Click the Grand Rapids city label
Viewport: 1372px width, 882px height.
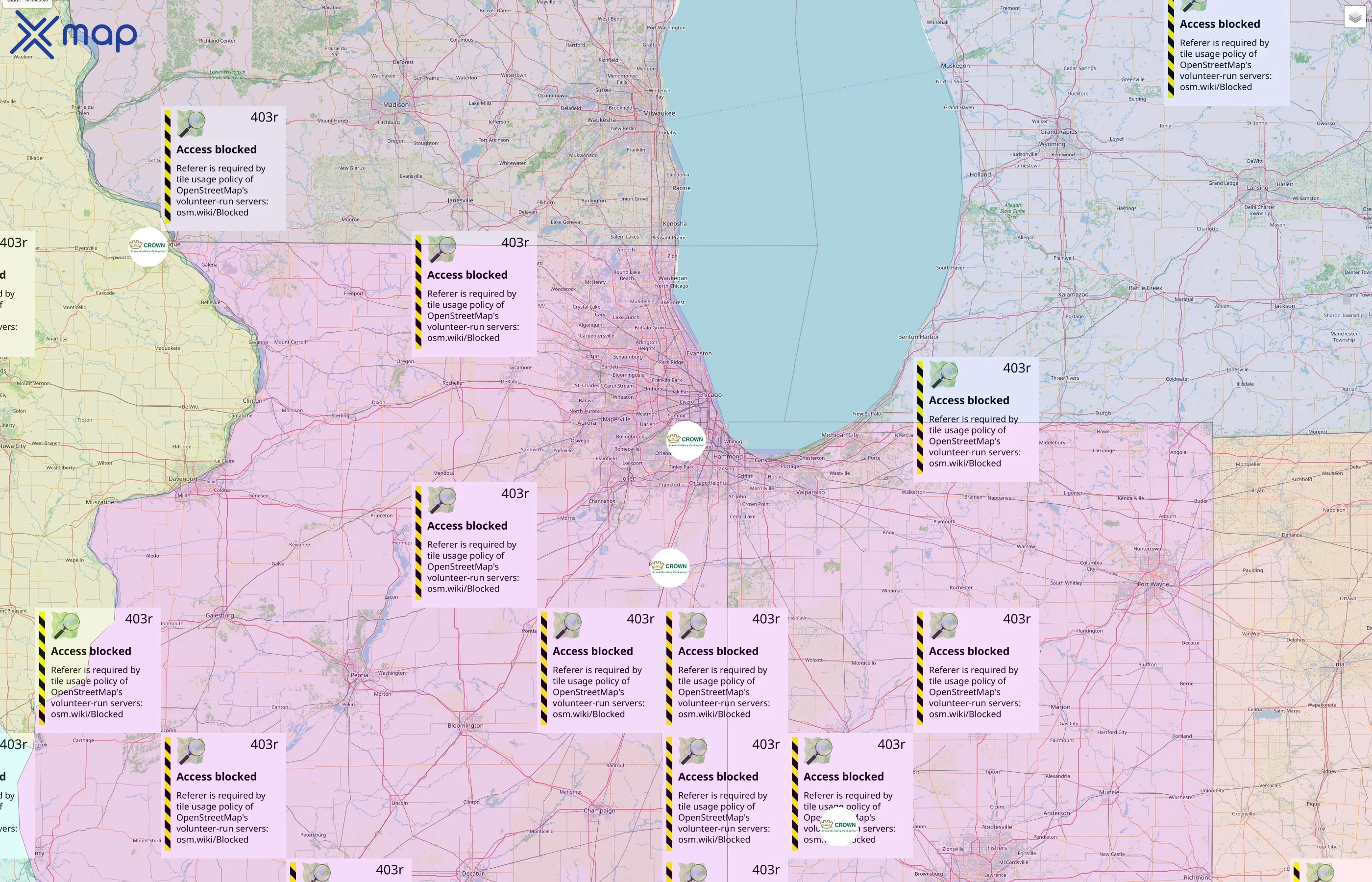1059,132
